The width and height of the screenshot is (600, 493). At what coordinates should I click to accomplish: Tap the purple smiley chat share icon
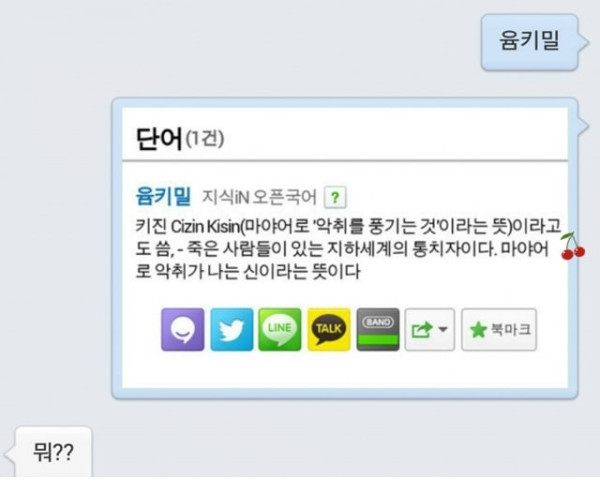pos(183,330)
